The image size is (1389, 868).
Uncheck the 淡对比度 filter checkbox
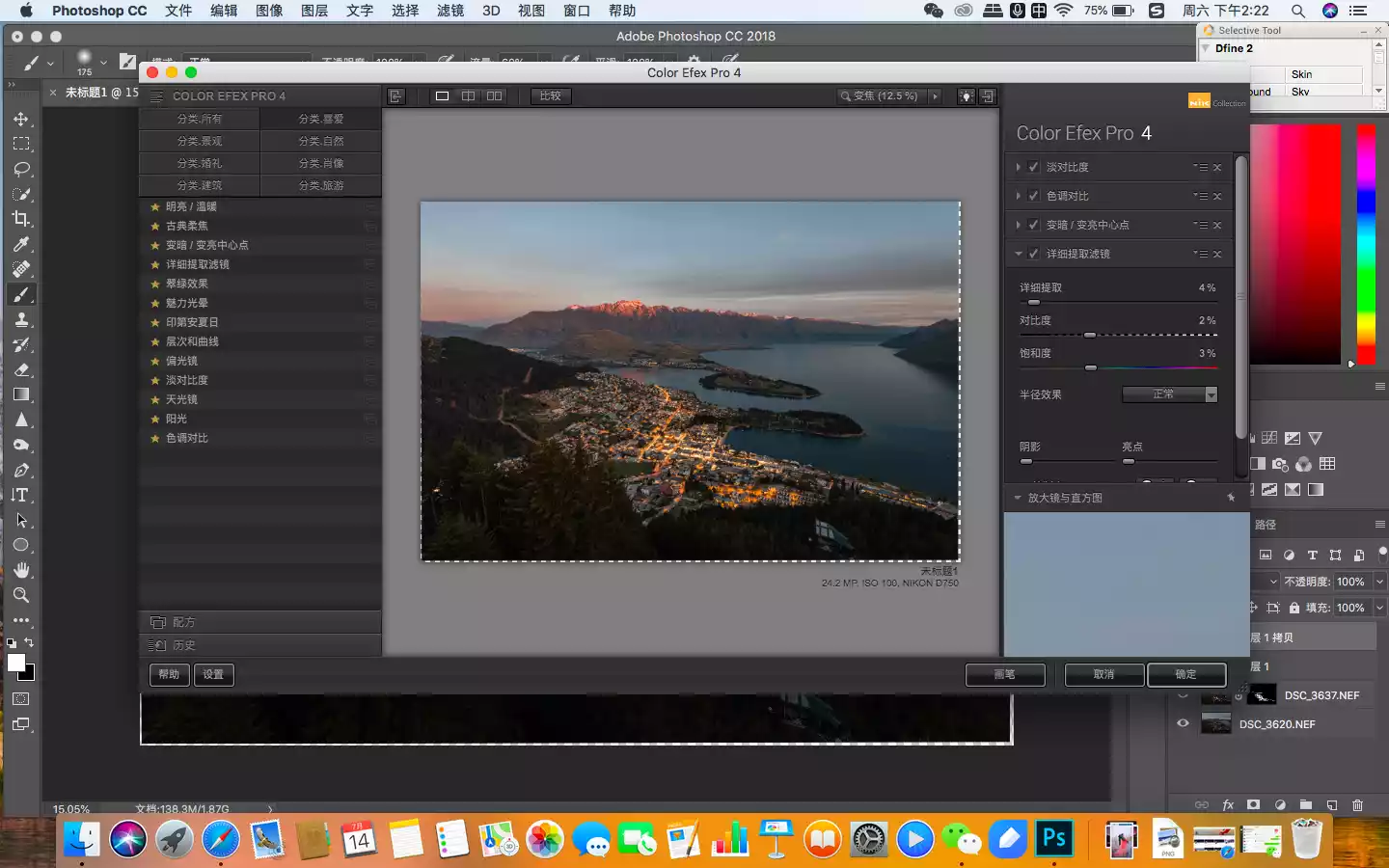(1034, 167)
